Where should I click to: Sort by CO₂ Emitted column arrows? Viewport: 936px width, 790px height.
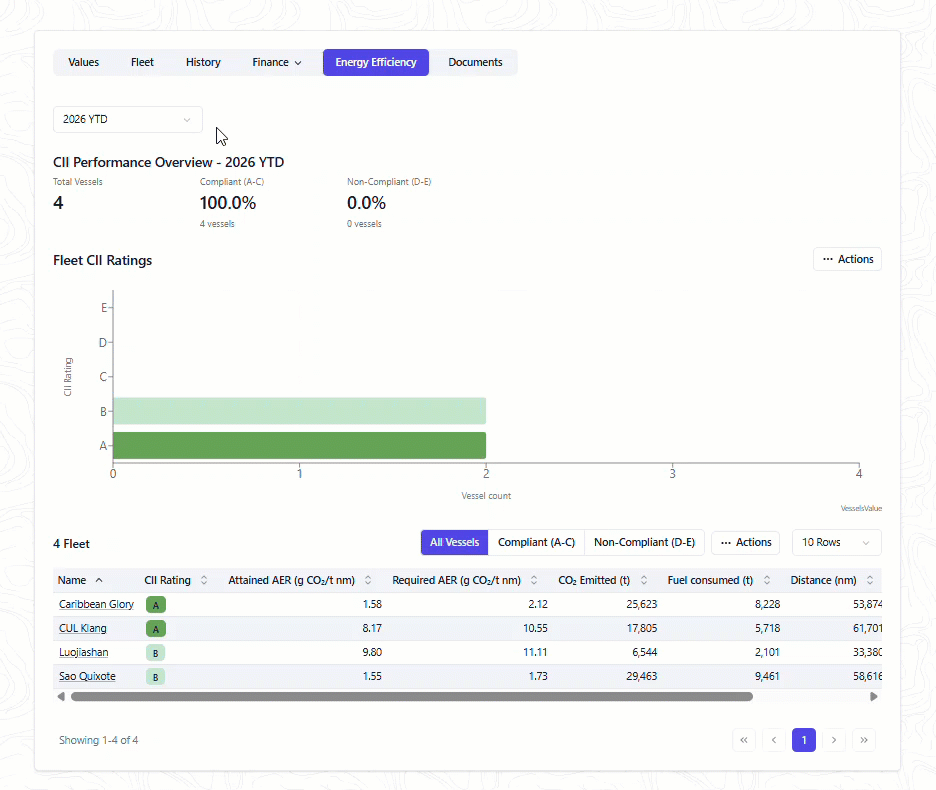click(x=644, y=580)
